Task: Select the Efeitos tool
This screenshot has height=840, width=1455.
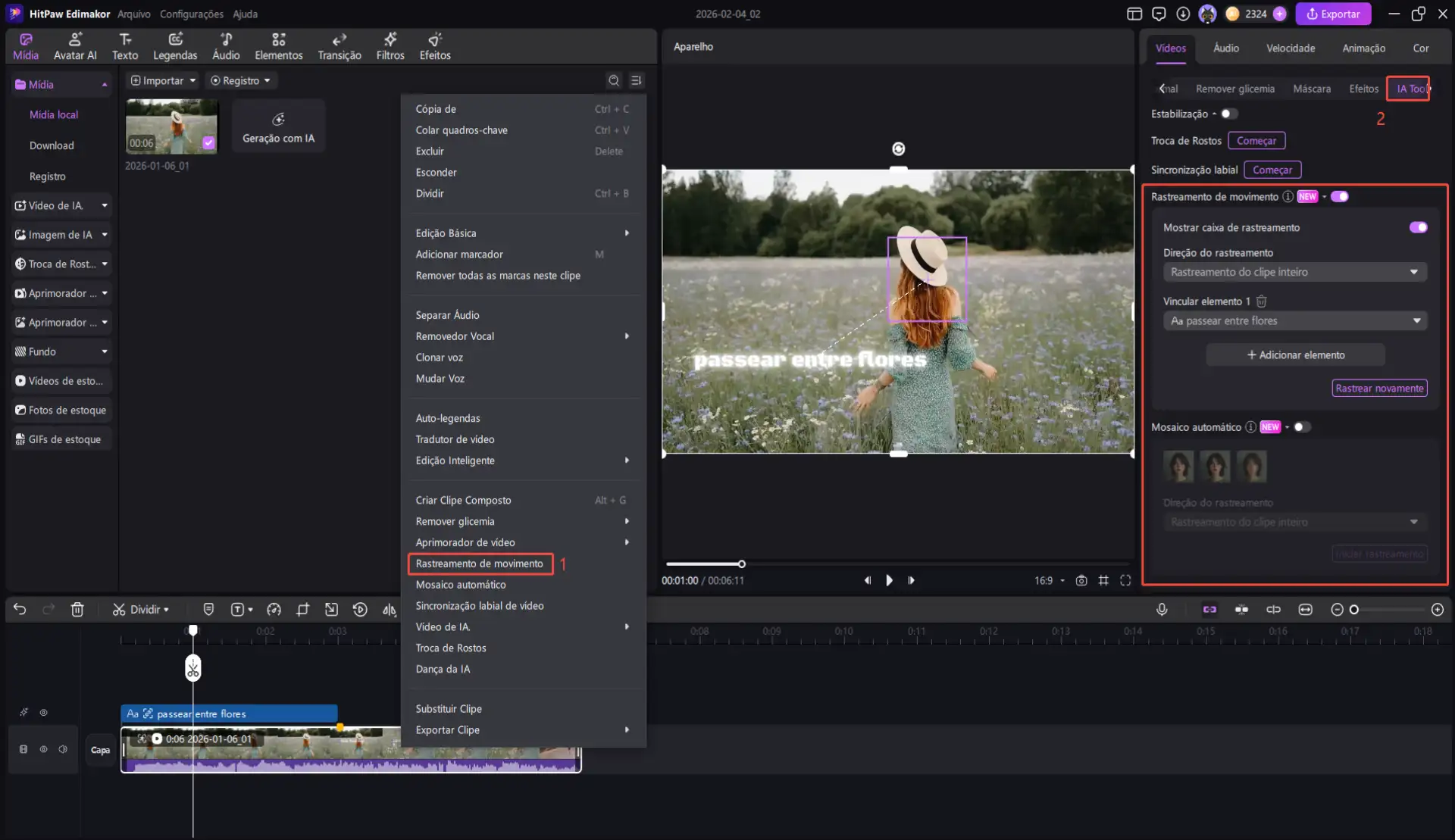Action: [434, 45]
